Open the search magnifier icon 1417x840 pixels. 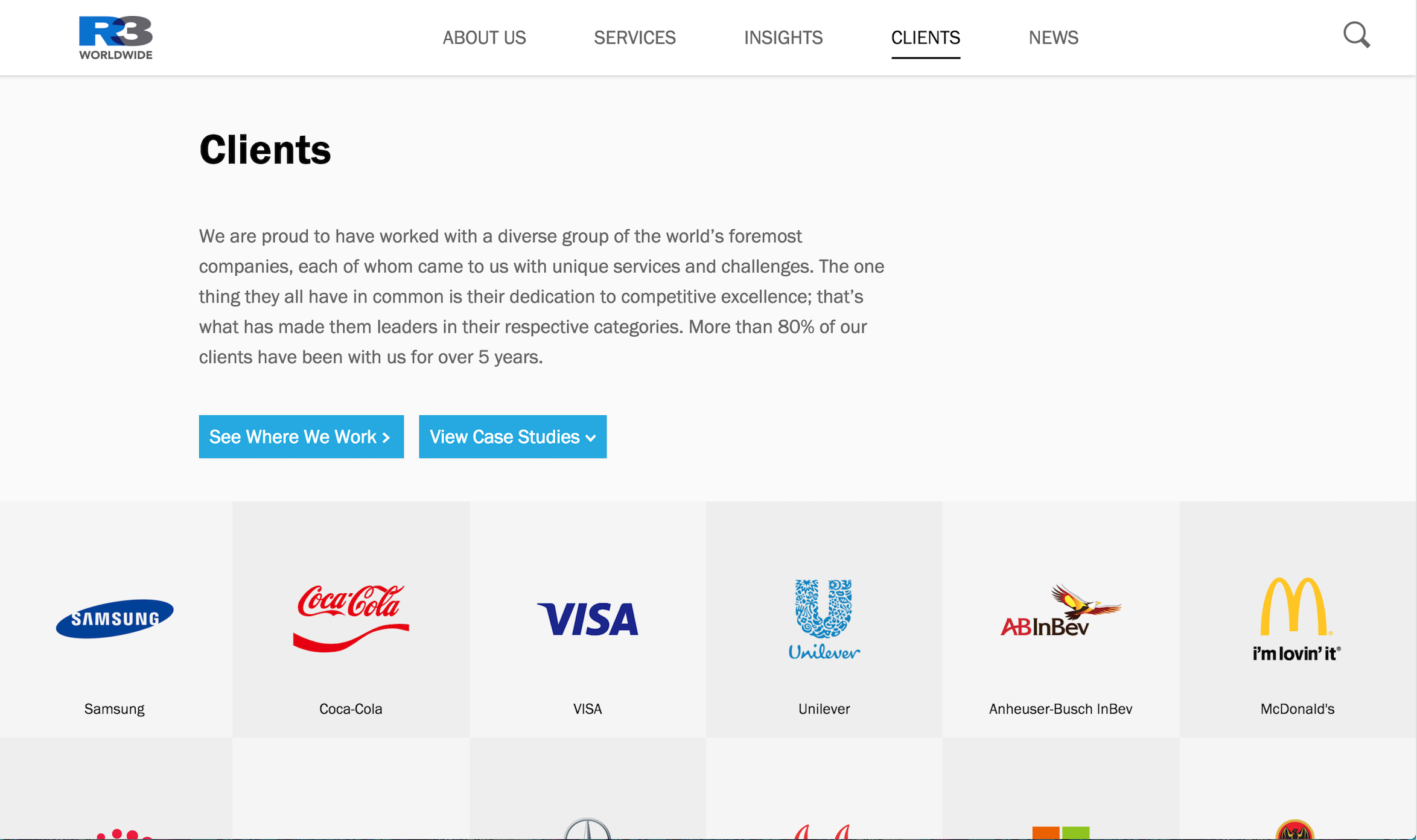tap(1356, 35)
